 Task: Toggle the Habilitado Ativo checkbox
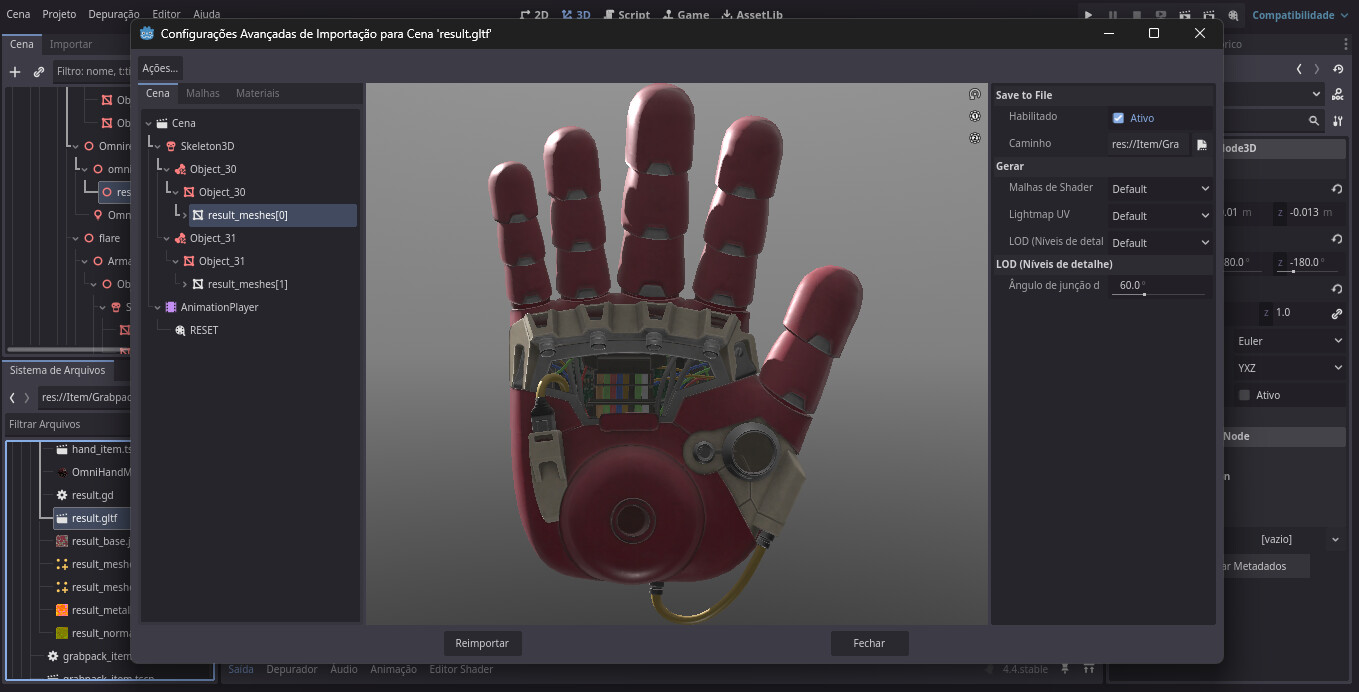click(1118, 118)
